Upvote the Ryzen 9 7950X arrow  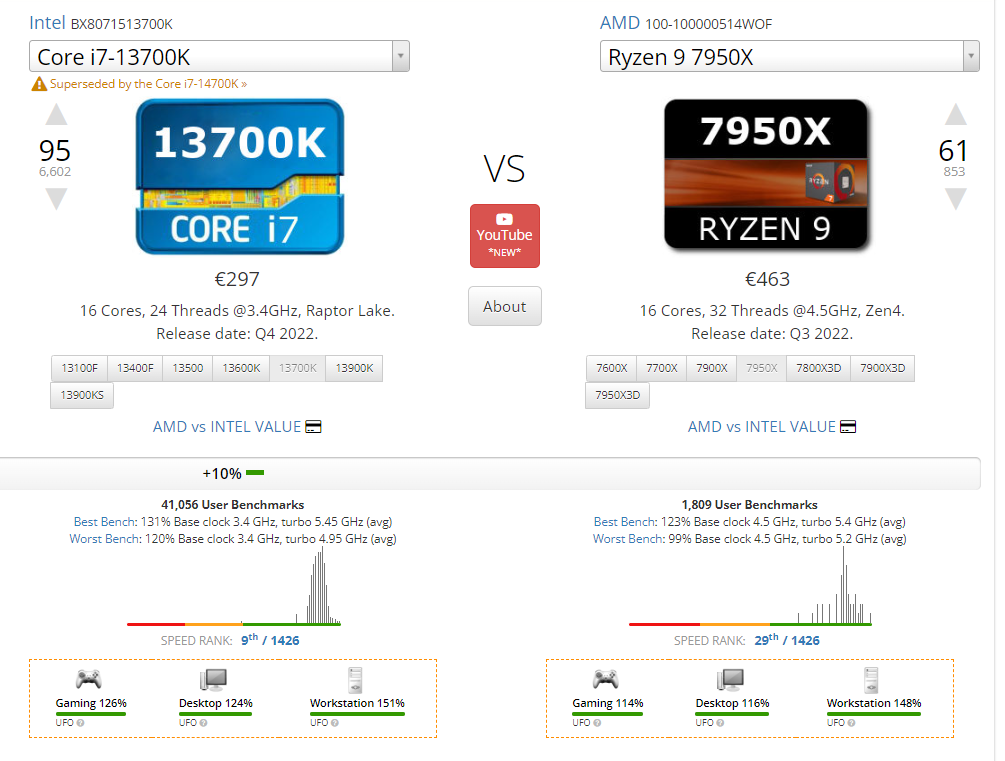(955, 114)
